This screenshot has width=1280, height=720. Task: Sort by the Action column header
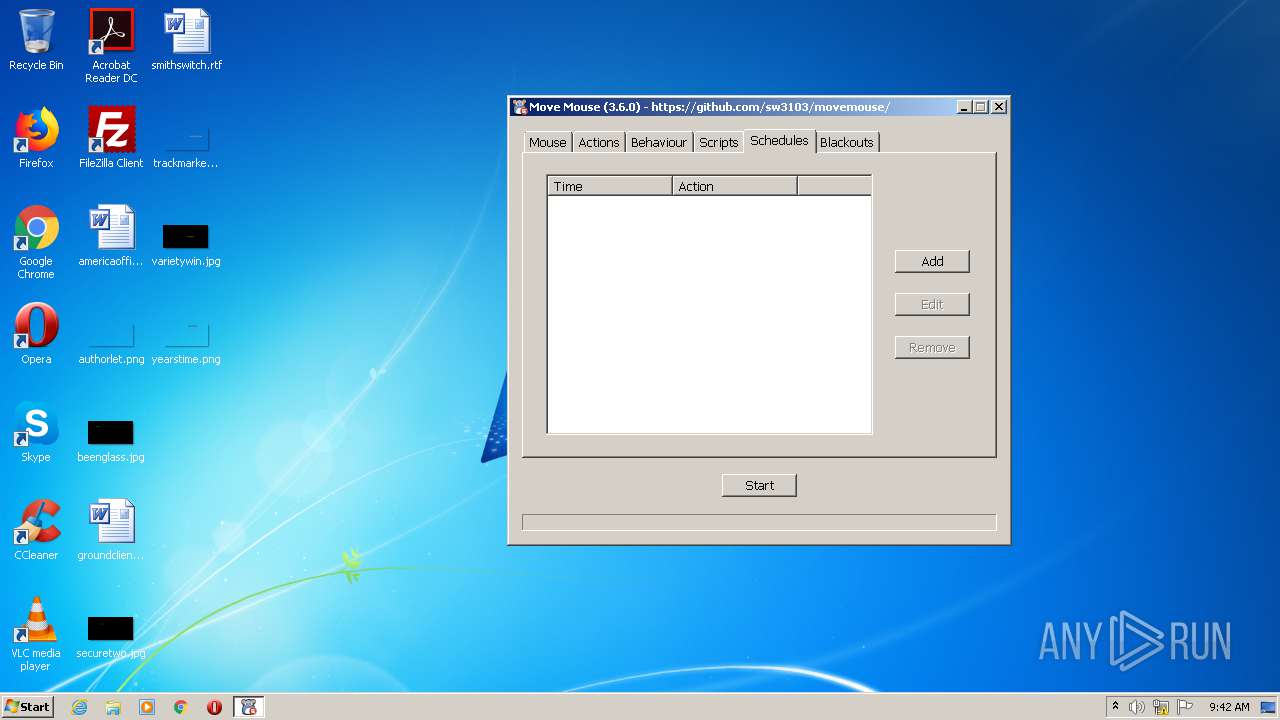[734, 186]
